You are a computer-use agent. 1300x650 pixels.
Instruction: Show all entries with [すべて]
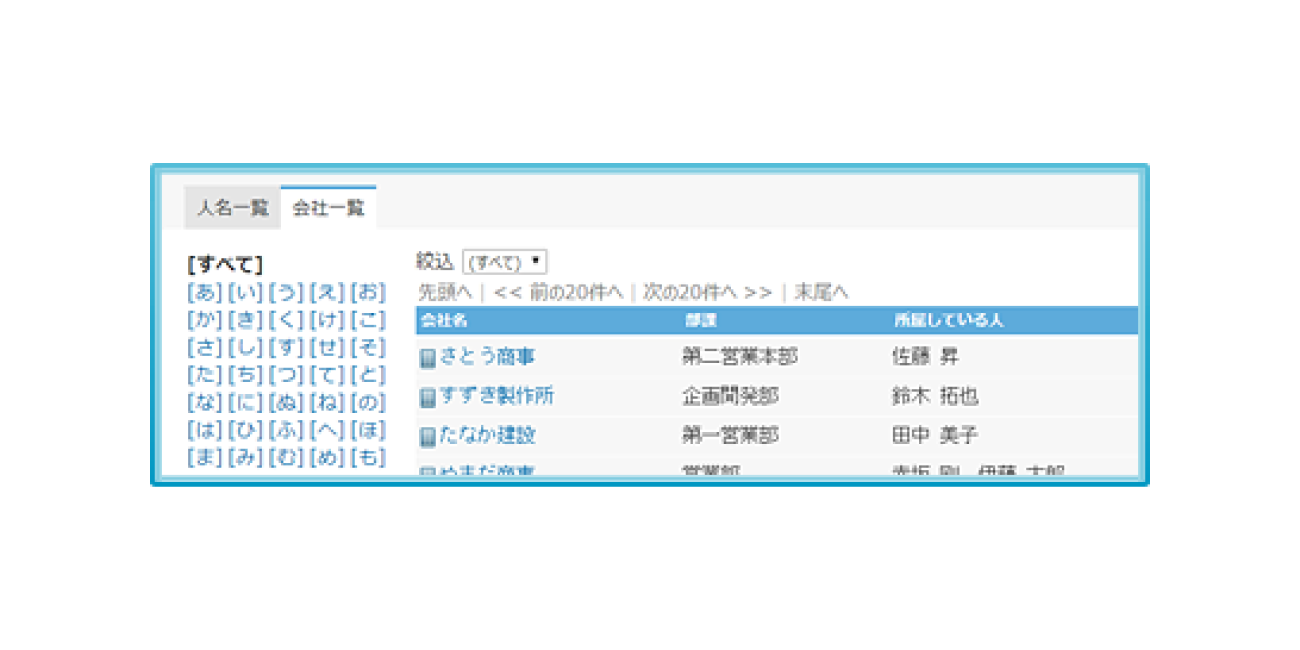[225, 265]
